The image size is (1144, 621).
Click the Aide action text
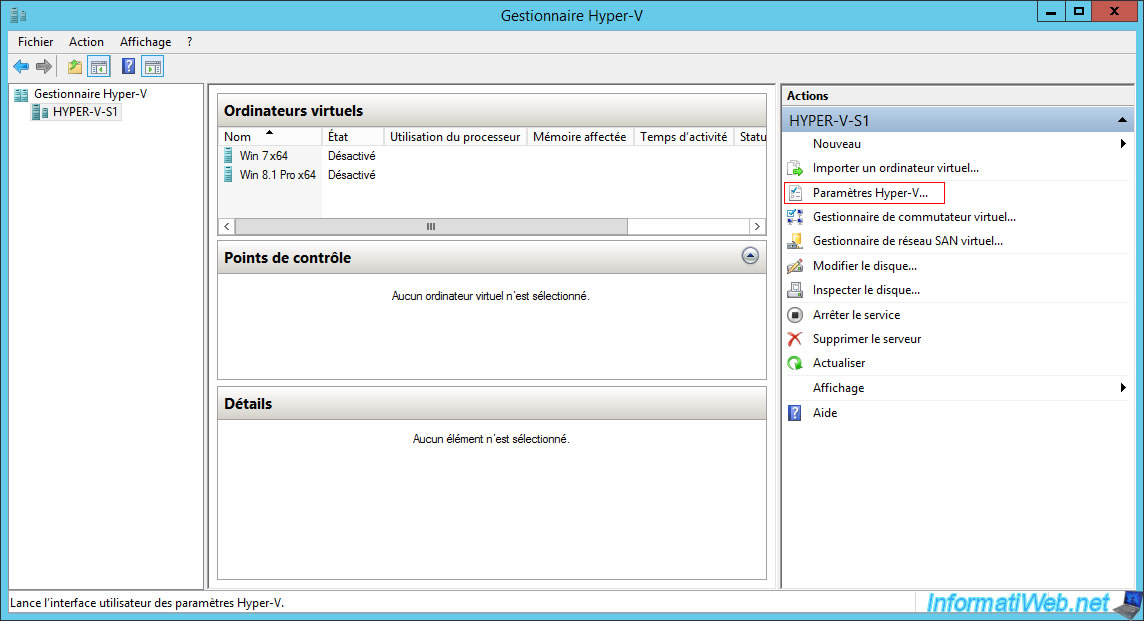point(825,413)
